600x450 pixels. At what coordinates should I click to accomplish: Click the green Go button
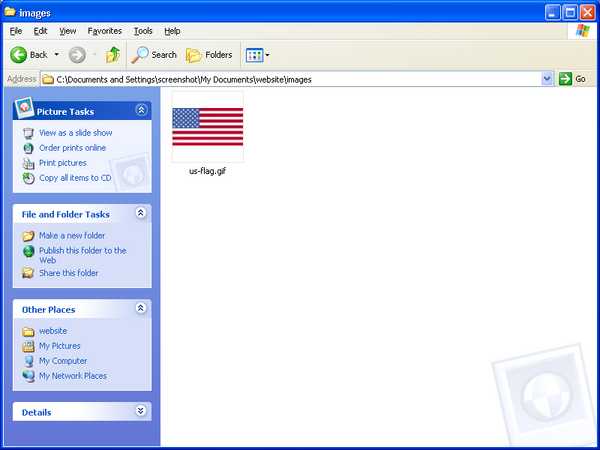pyautogui.click(x=572, y=79)
